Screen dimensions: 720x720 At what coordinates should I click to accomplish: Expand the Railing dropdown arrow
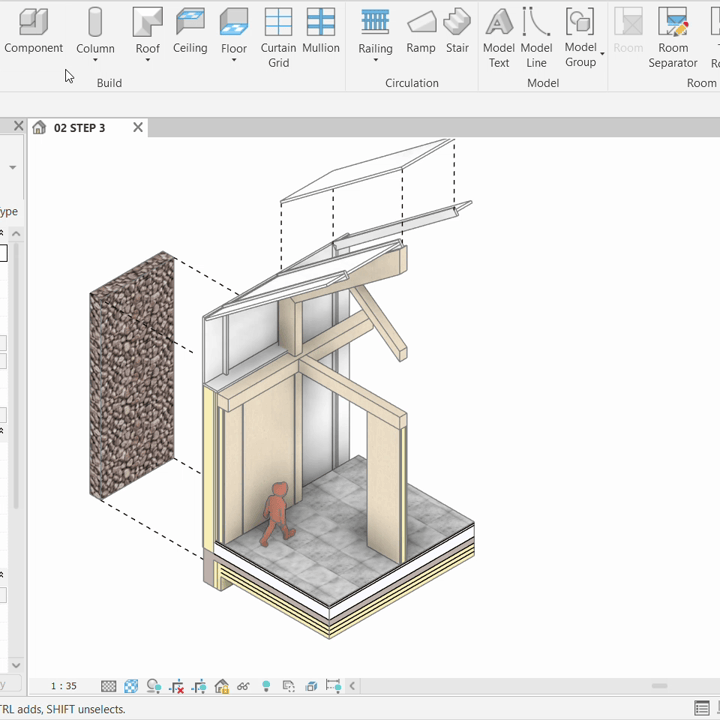[376, 61]
